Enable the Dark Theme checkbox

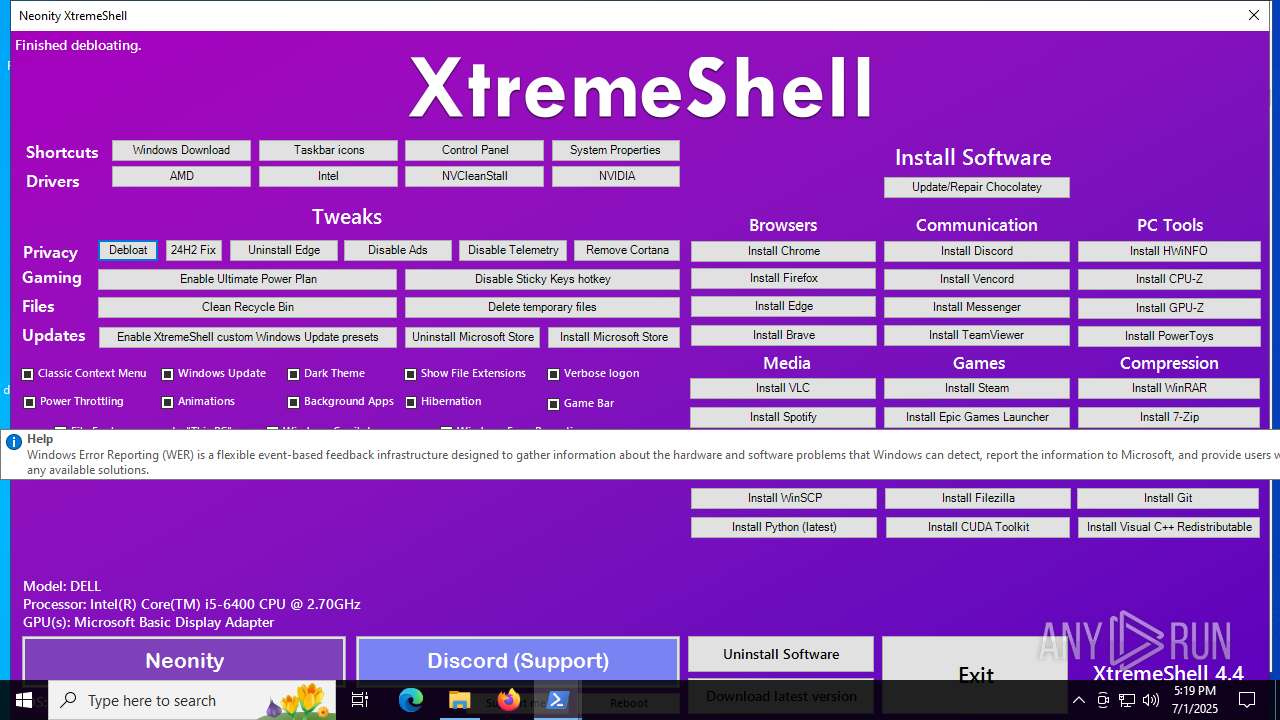[294, 374]
